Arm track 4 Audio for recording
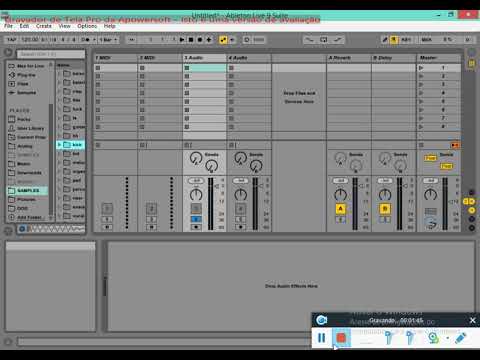Image resolution: width=480 pixels, height=360 pixels. pos(240,227)
